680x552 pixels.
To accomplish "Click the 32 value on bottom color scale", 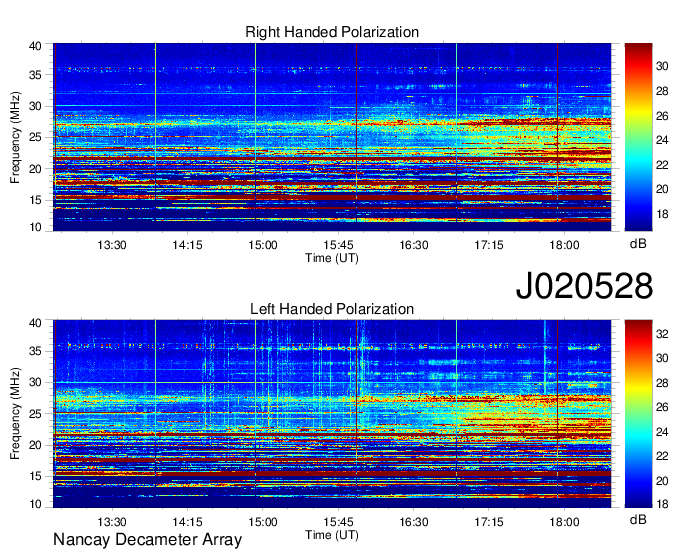I will [x=662, y=333].
